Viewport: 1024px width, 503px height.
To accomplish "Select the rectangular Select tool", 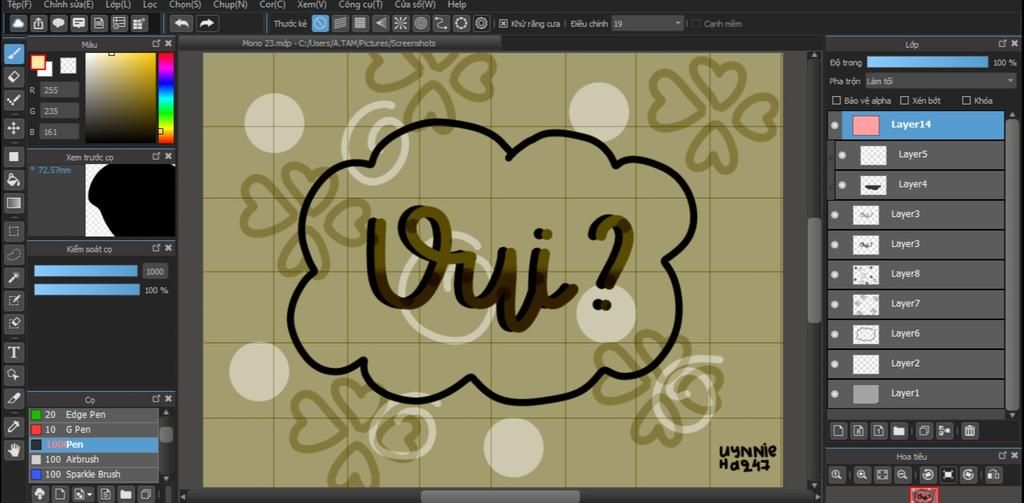I will (14, 230).
